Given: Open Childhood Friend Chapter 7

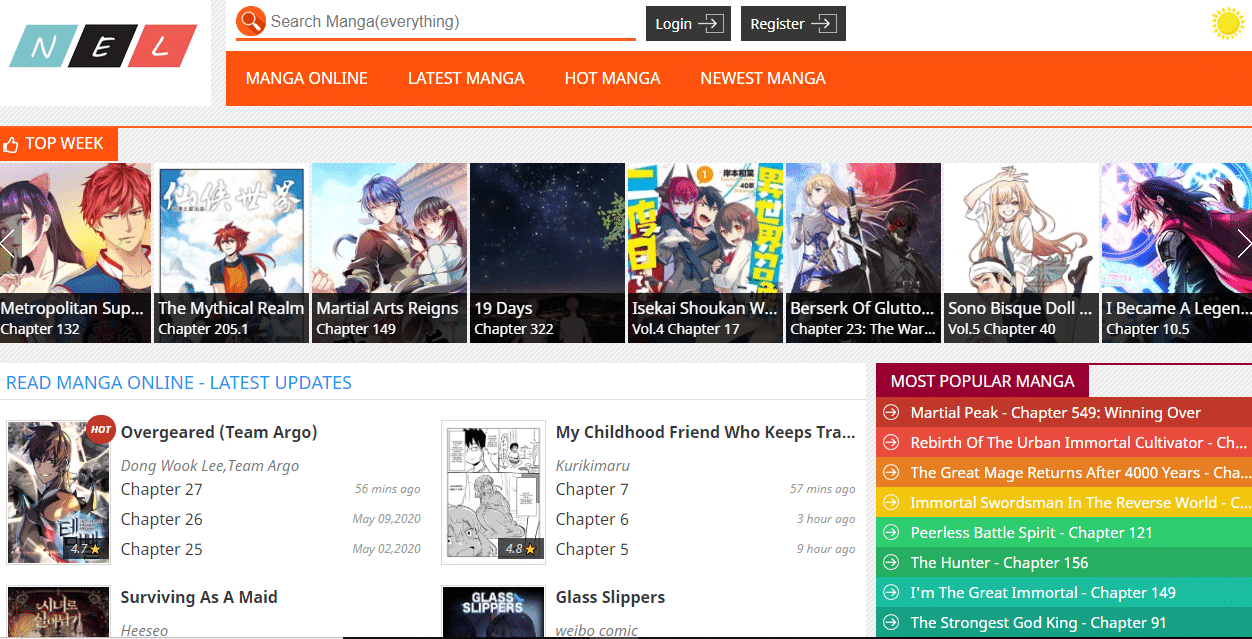Looking at the screenshot, I should coord(592,489).
